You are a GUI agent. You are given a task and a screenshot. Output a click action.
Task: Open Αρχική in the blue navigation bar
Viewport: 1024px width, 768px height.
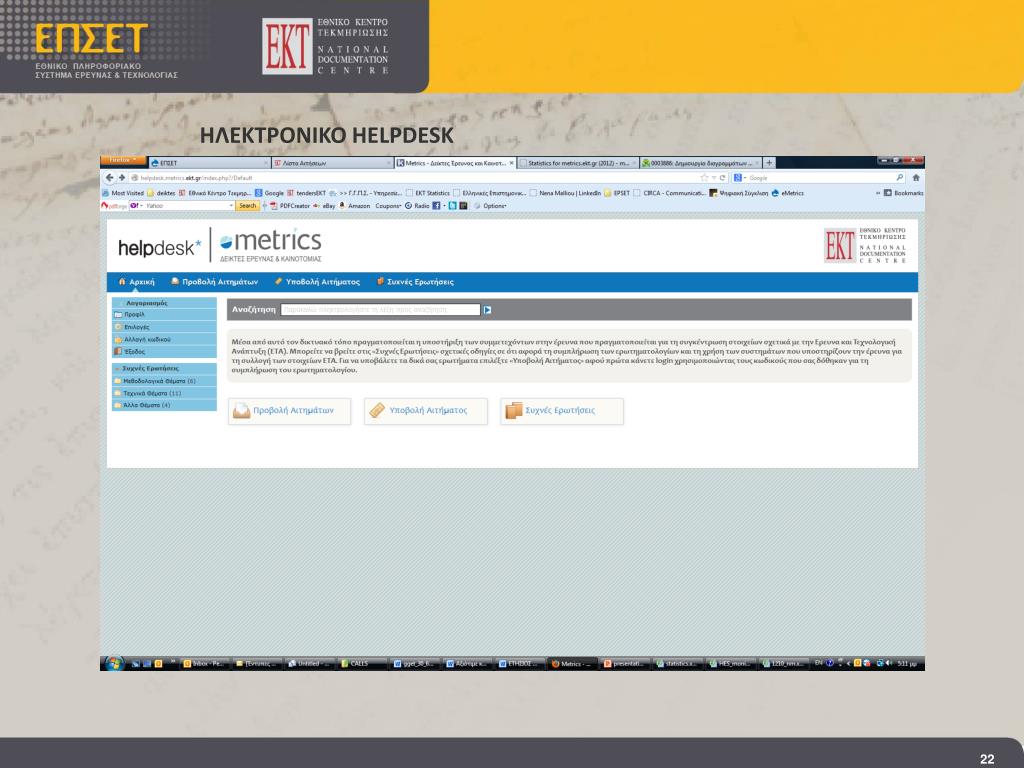tap(136, 282)
